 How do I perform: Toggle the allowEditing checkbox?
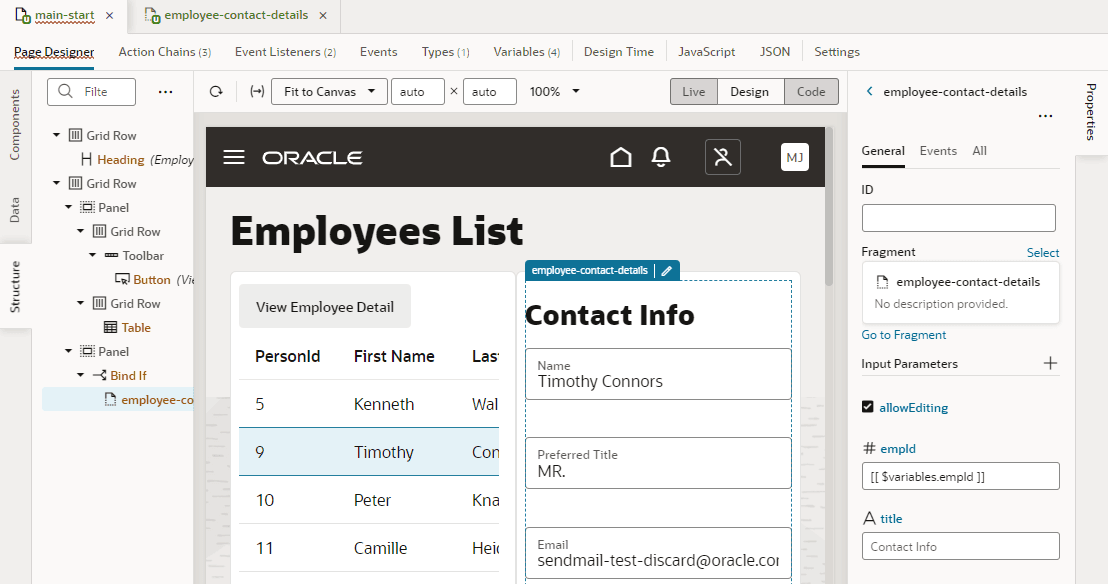pyautogui.click(x=868, y=407)
